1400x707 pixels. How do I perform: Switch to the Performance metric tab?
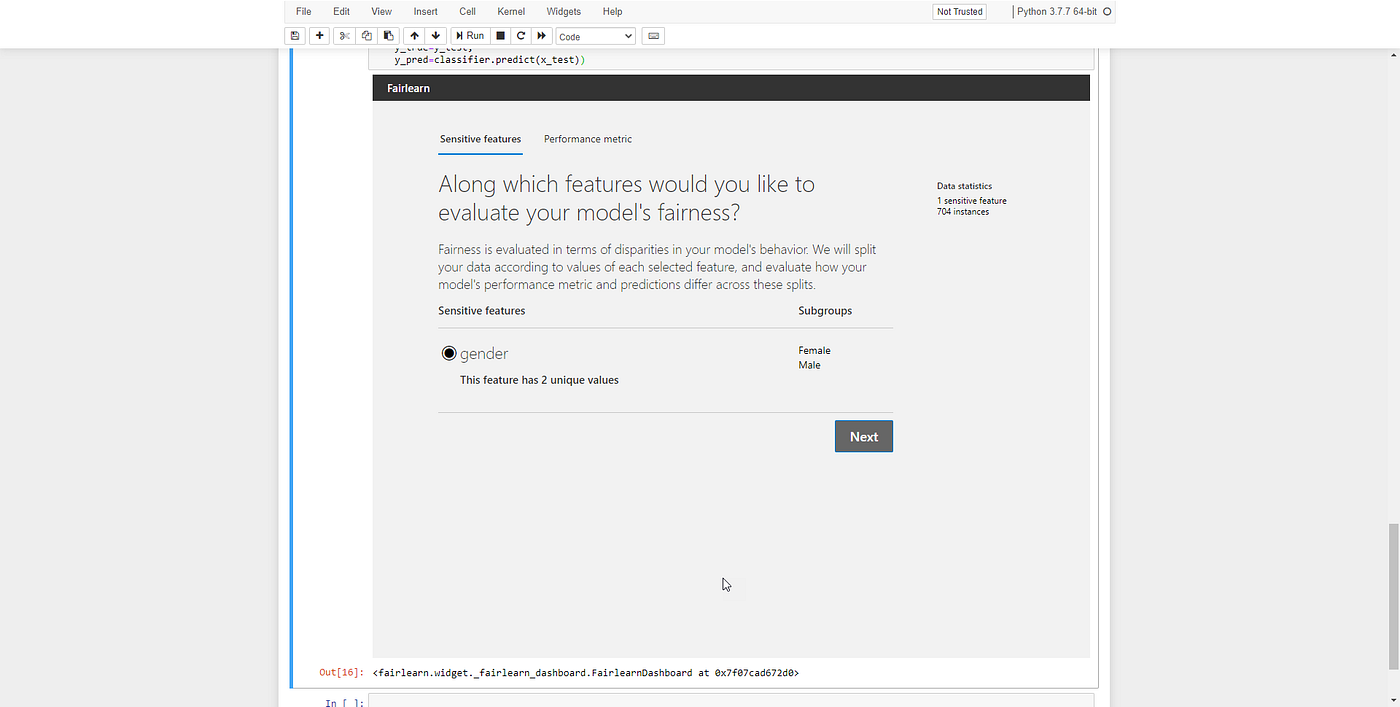[x=587, y=139]
